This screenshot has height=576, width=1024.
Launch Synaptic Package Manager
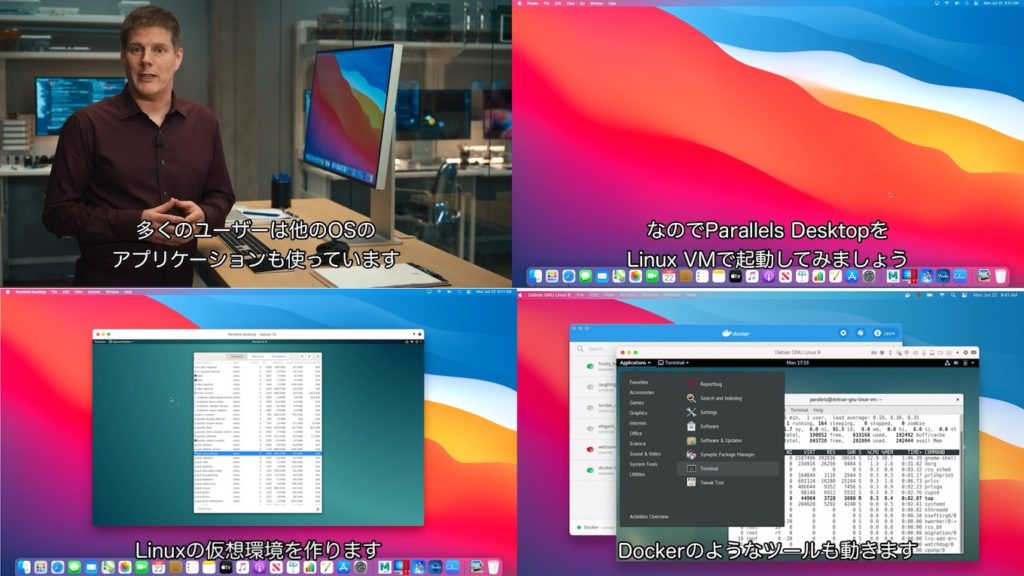[720, 455]
